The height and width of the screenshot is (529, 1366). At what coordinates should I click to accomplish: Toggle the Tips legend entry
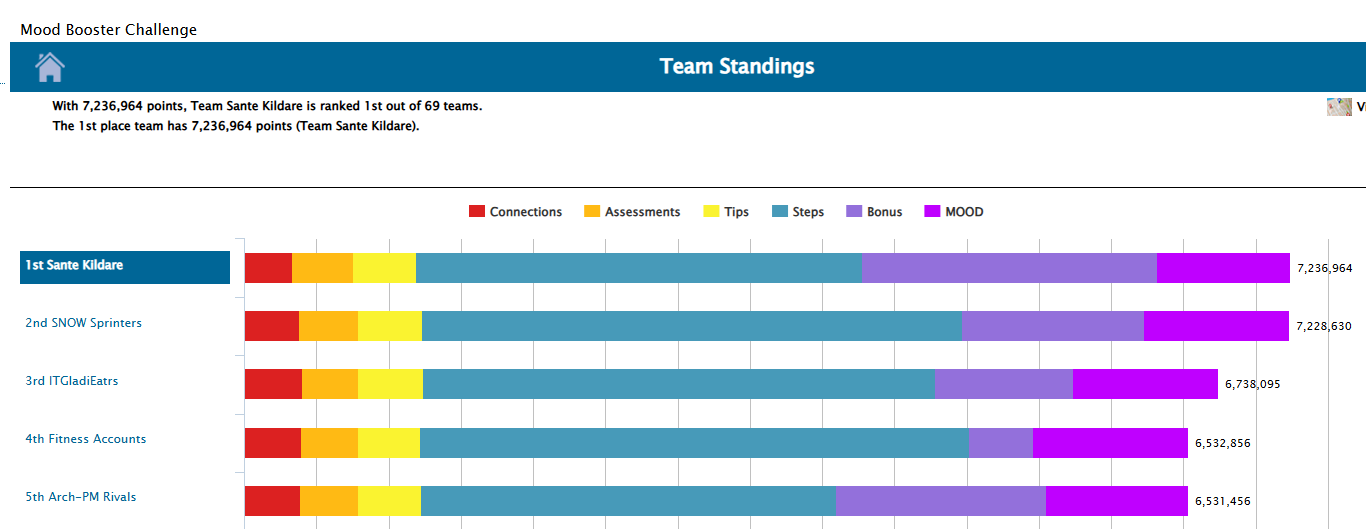(x=727, y=212)
